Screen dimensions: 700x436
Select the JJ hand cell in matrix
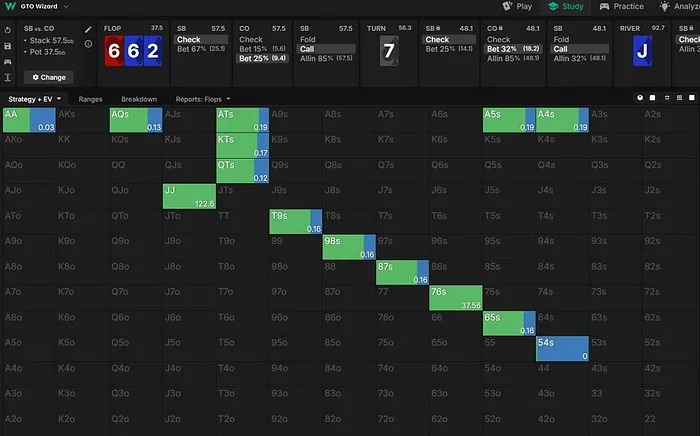click(x=189, y=196)
